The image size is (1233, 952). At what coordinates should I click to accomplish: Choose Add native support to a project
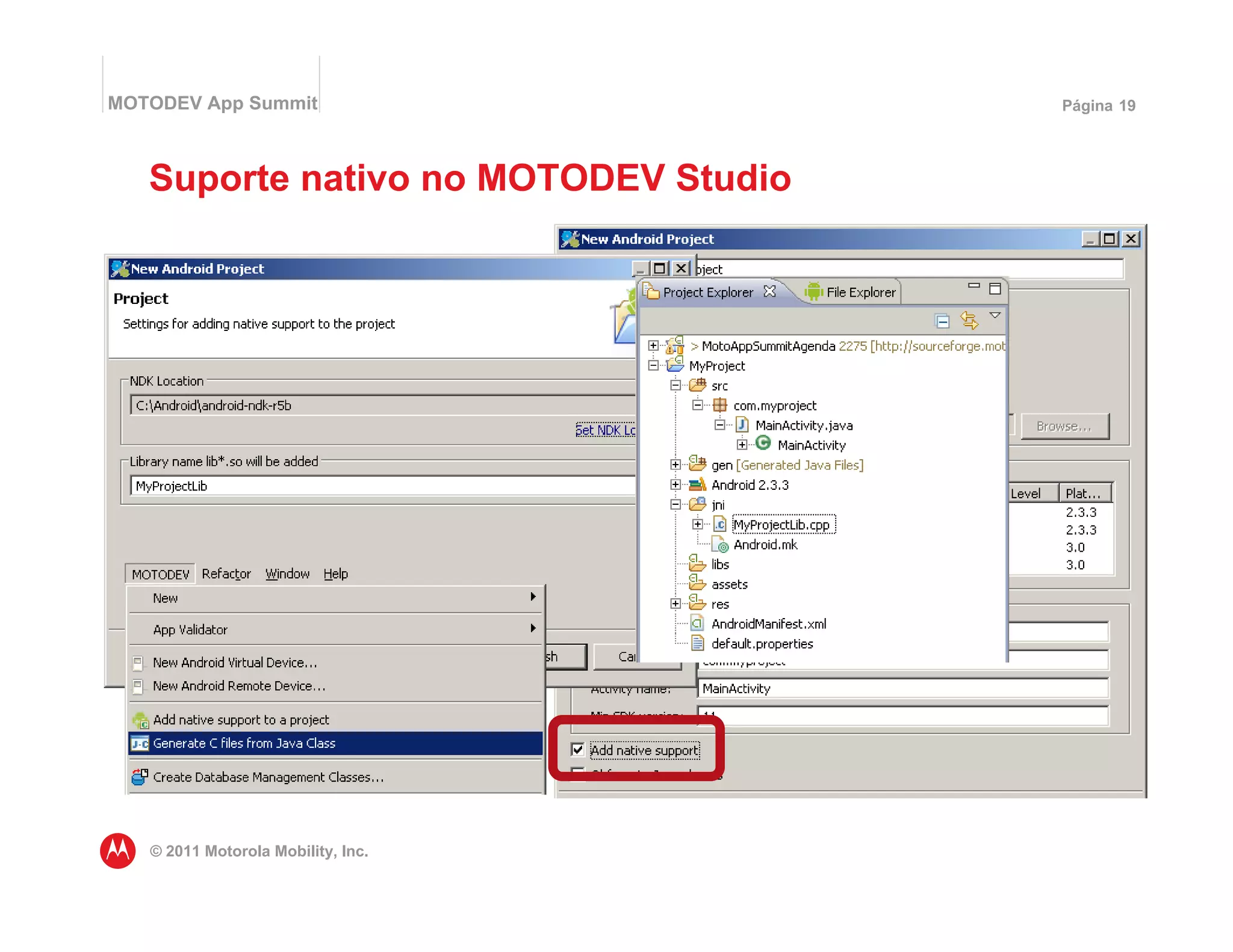coord(335,720)
